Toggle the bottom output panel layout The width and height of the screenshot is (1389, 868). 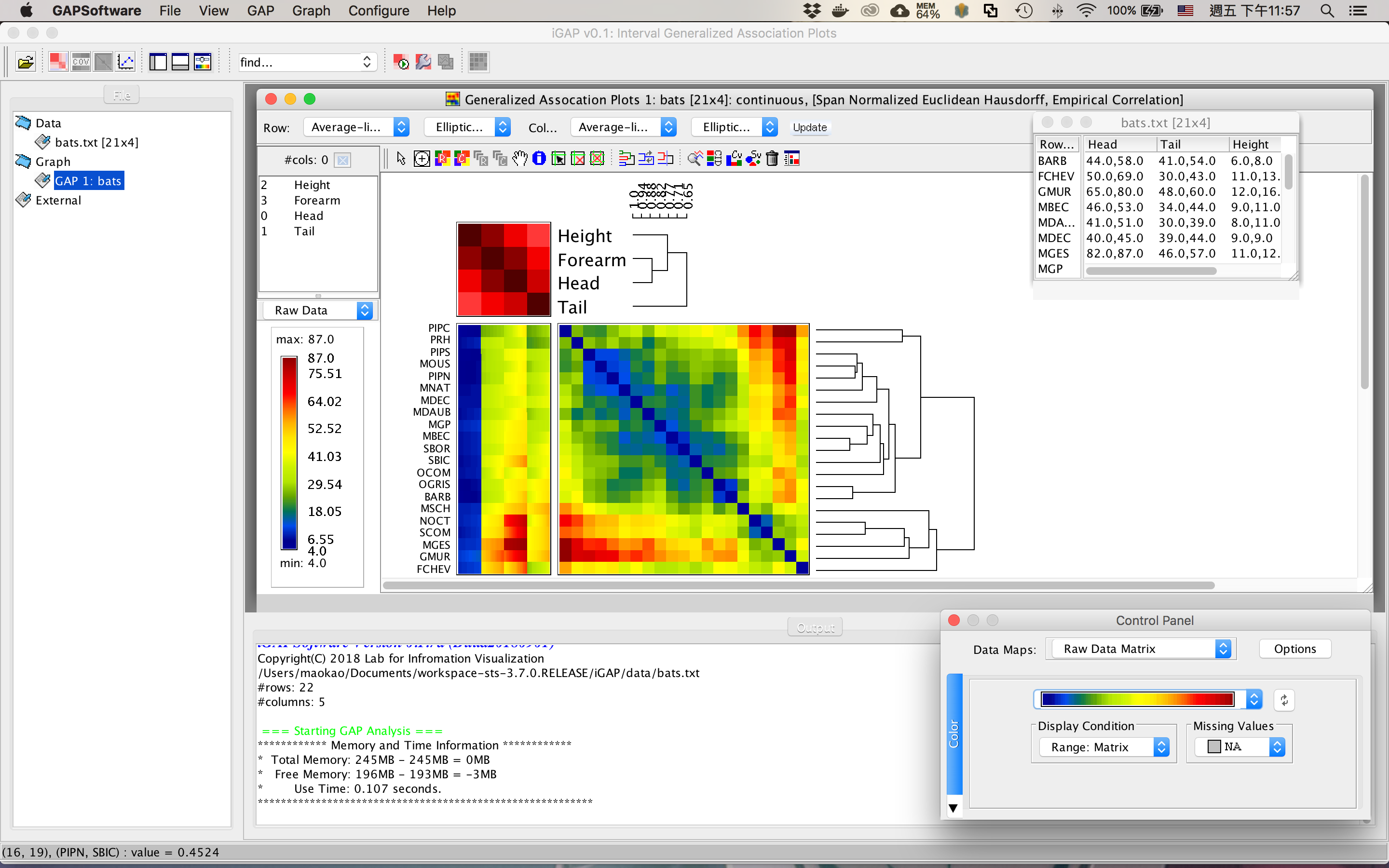180,62
